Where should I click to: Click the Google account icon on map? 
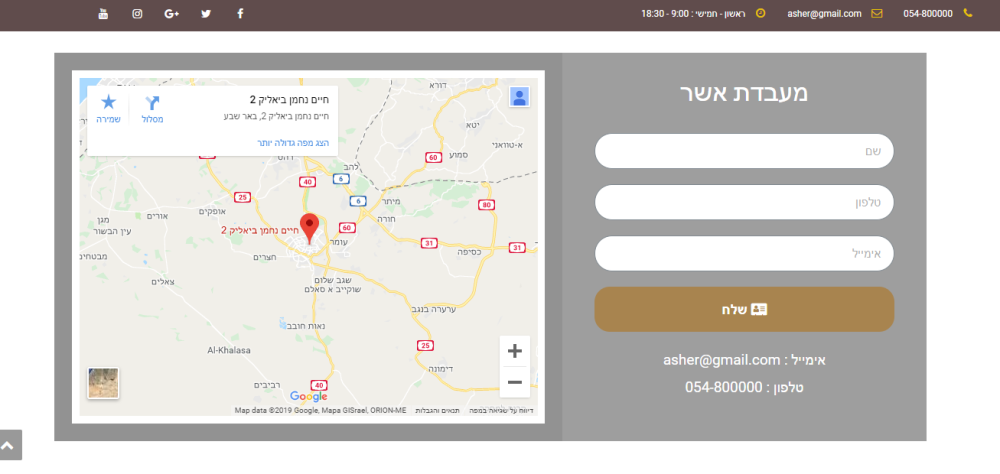pos(519,97)
